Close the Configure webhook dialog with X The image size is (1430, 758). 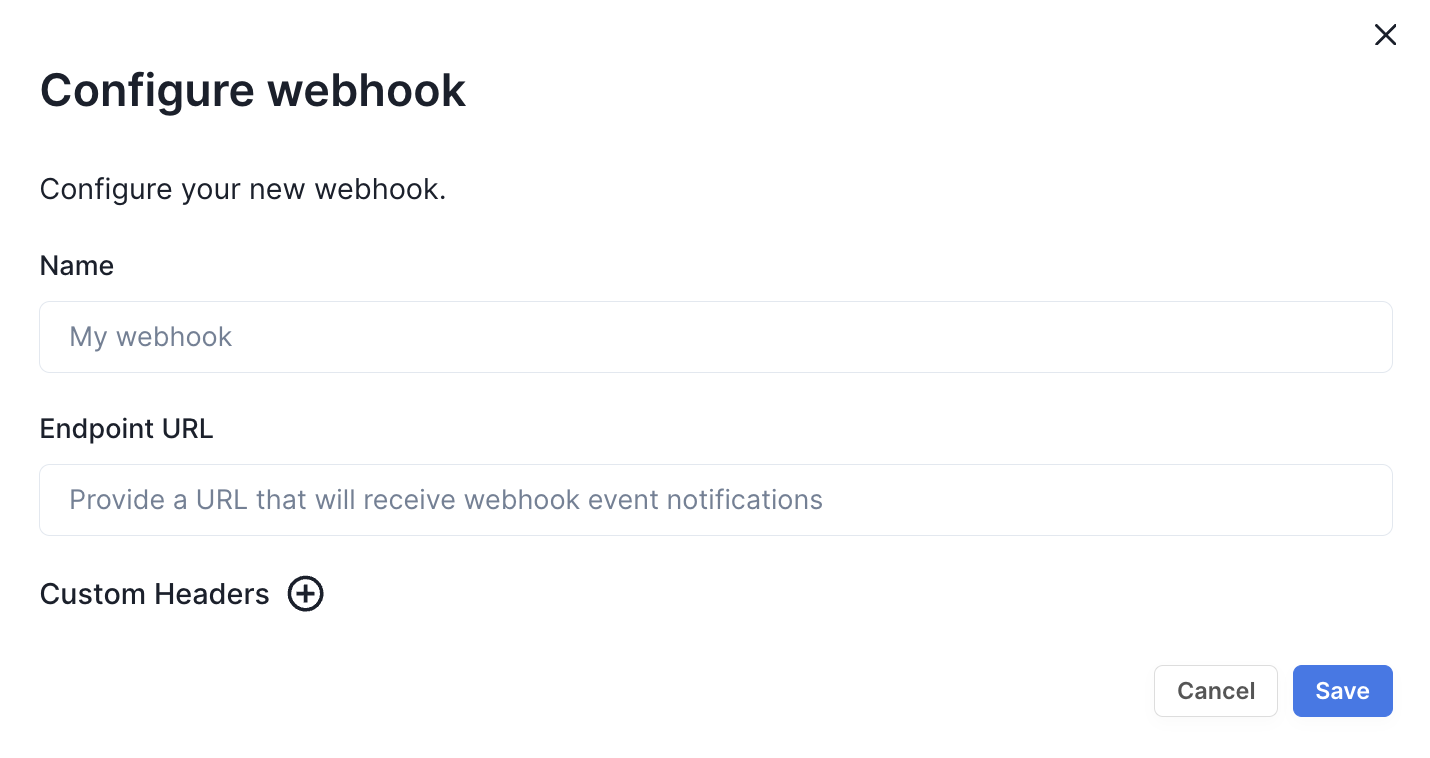[1385, 35]
